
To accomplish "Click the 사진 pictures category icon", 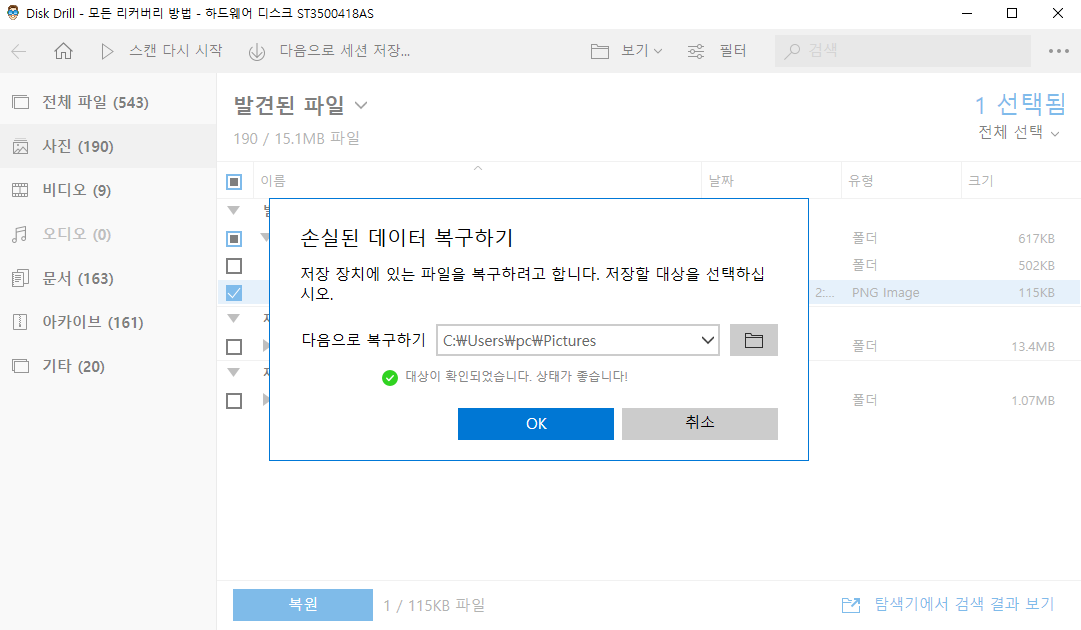I will (21, 147).
